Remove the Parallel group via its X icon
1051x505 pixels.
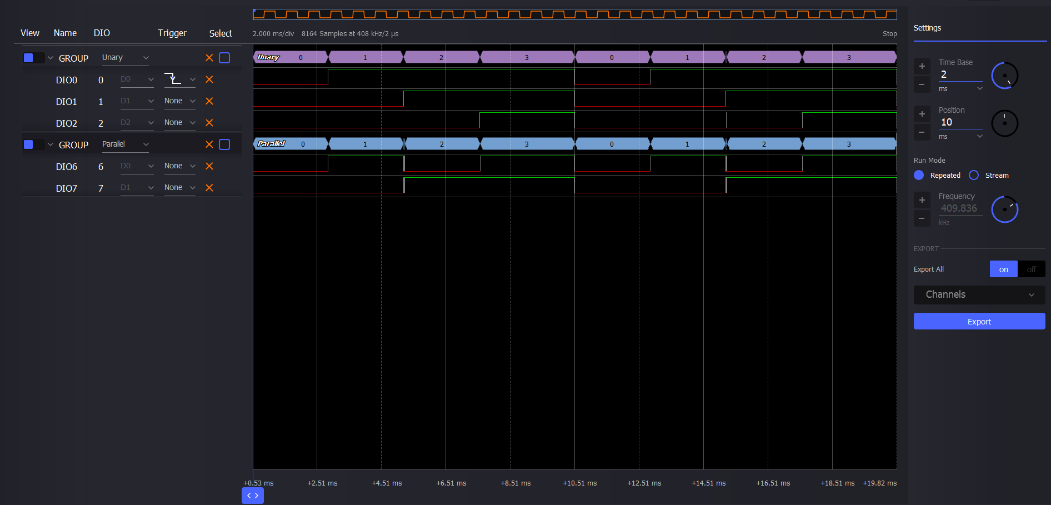209,145
